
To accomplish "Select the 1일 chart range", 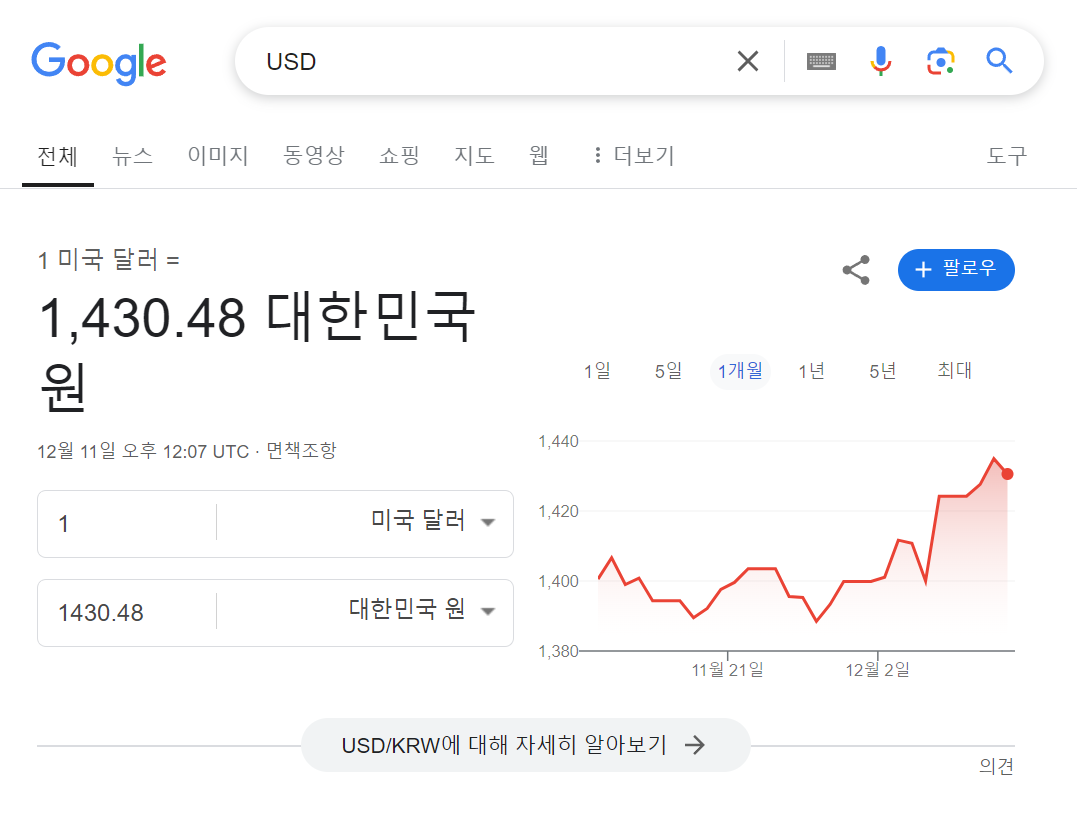I will pos(597,372).
